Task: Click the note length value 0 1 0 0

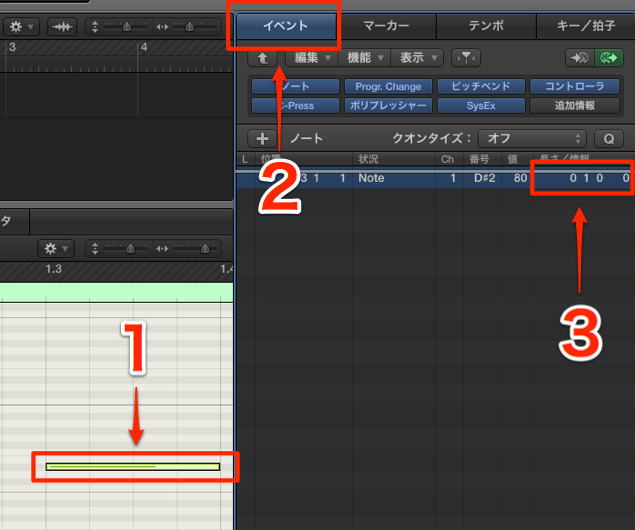Action: pyautogui.click(x=599, y=178)
